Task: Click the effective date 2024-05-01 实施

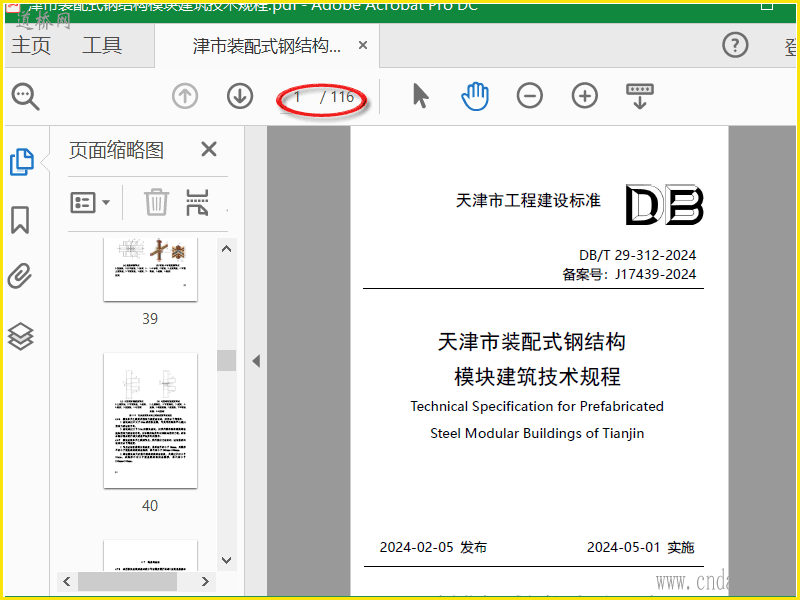Action: click(641, 547)
